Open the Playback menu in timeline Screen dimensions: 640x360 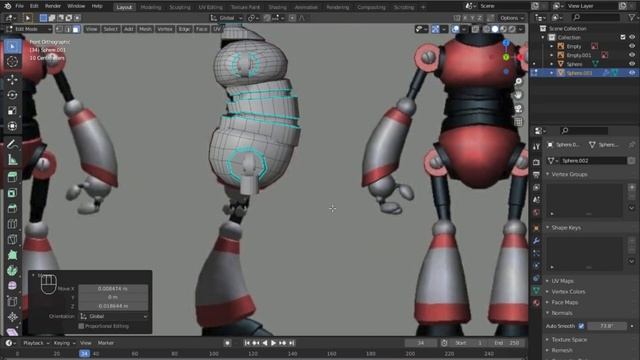[36, 343]
